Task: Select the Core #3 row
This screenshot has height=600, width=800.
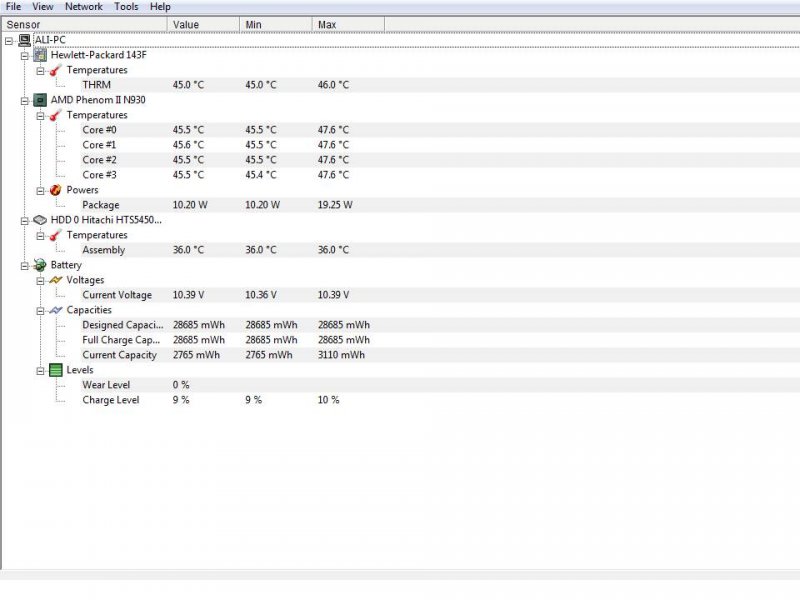Action: click(440, 175)
